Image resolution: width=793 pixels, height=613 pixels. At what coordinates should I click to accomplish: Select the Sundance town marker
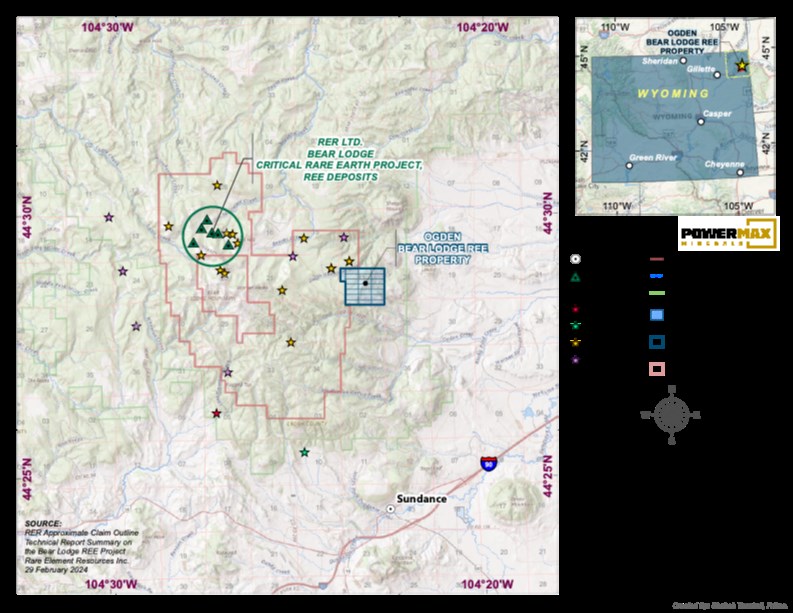(x=391, y=509)
